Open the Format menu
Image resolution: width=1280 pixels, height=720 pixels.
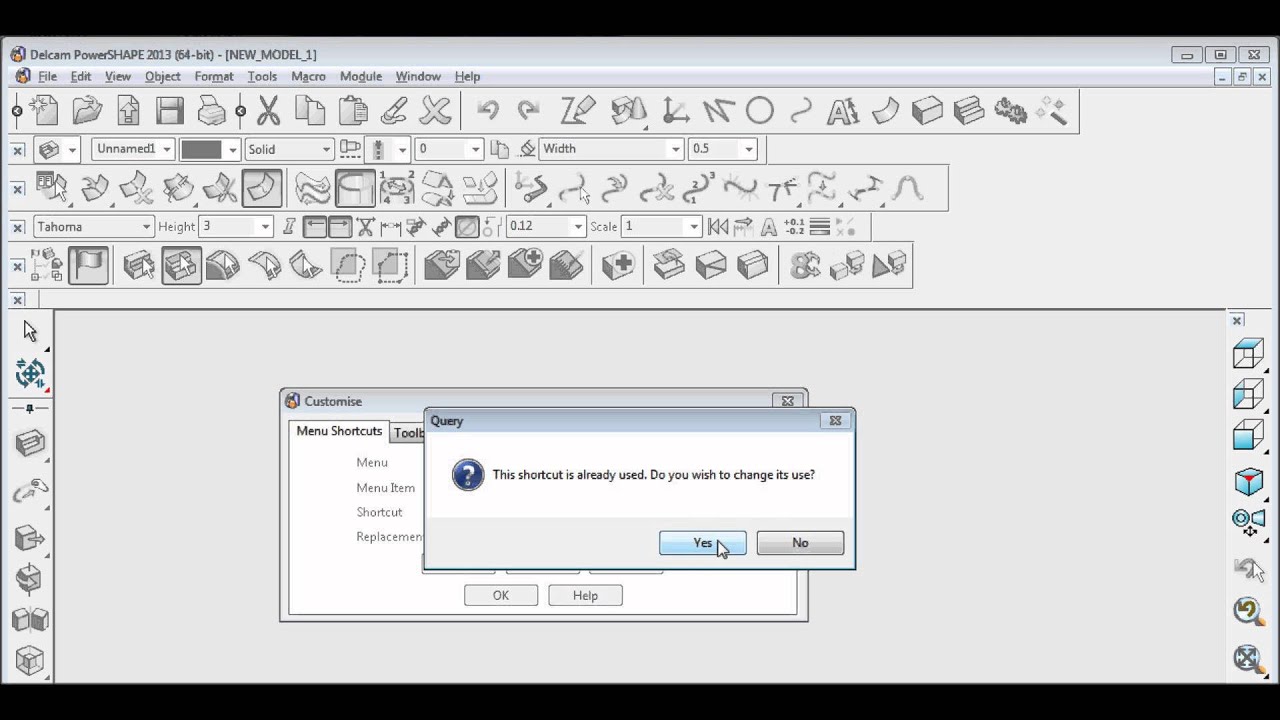pos(214,76)
